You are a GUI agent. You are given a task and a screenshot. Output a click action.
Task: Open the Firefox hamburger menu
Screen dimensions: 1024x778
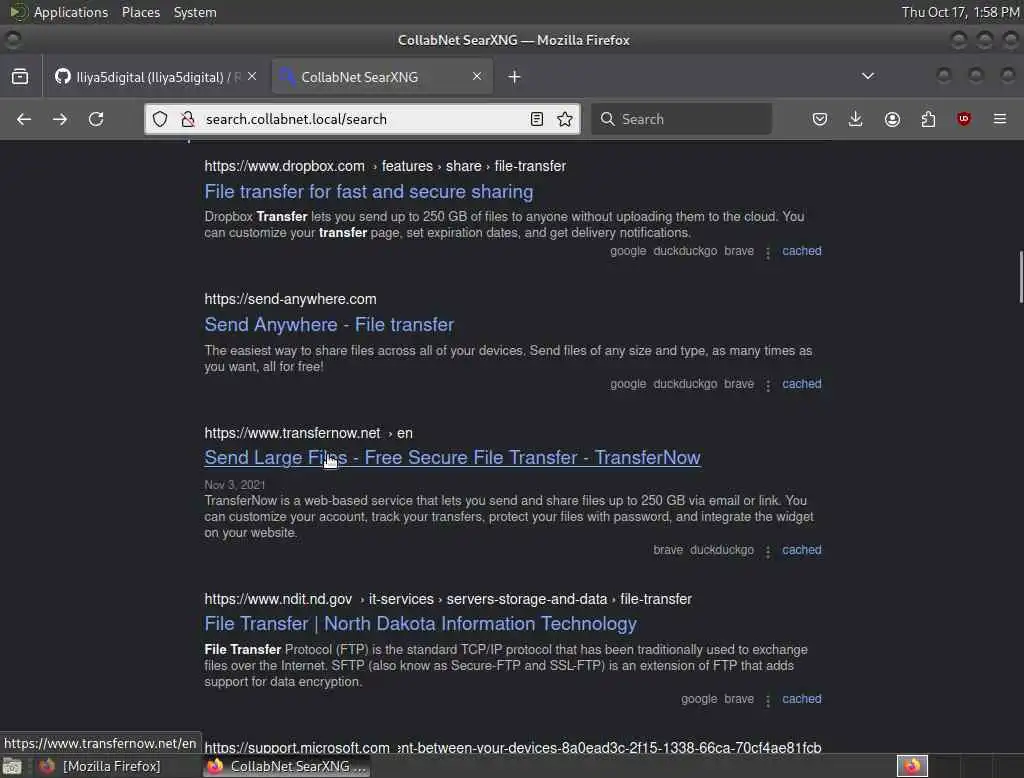(1000, 119)
